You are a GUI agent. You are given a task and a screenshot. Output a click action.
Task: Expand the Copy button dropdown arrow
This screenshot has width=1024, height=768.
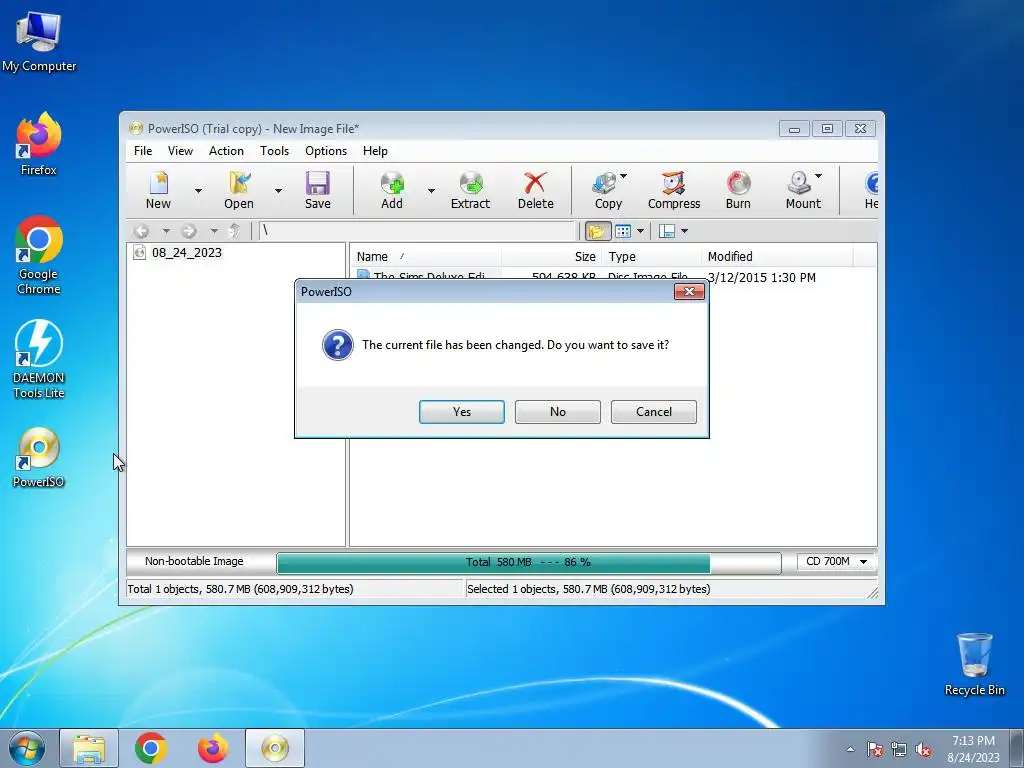tap(623, 176)
